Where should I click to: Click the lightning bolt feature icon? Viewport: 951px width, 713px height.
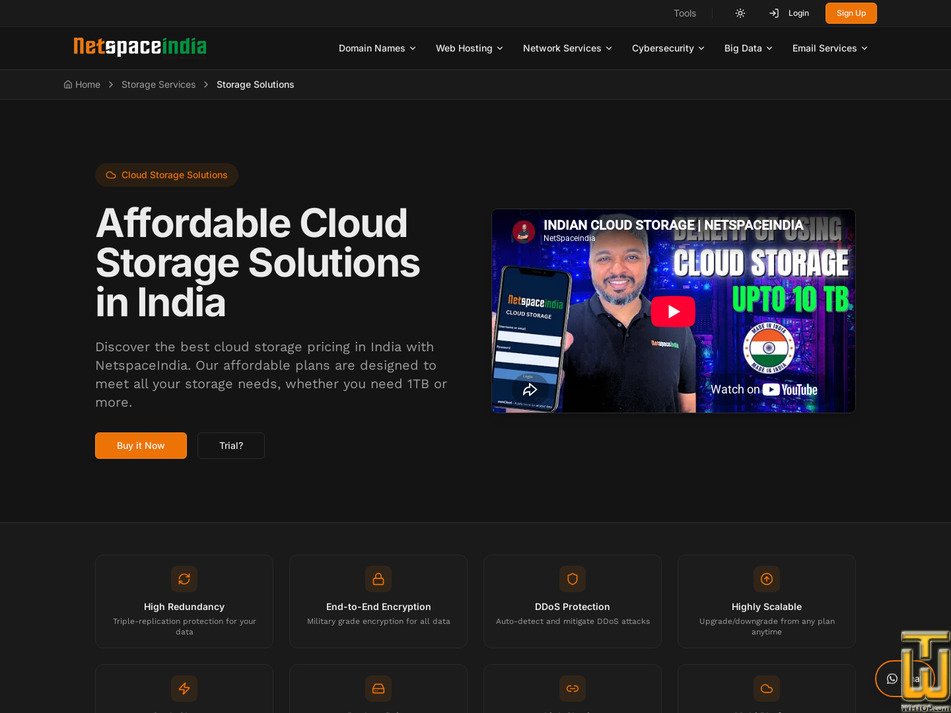[x=184, y=689]
